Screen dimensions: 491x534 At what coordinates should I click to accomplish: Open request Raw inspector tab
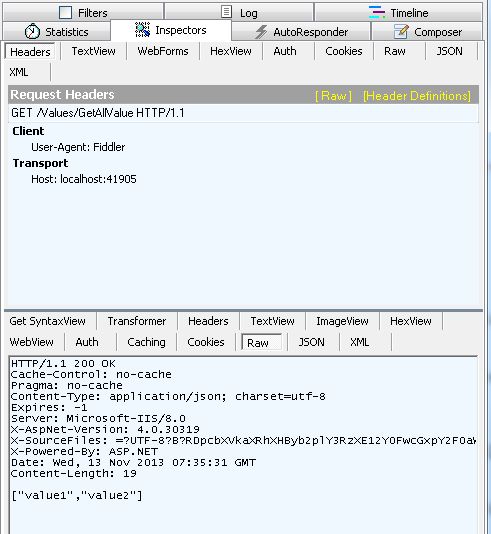395,51
